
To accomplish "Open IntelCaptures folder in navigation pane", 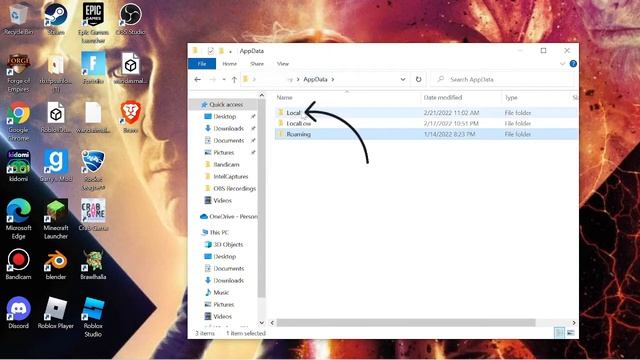I will tap(230, 176).
